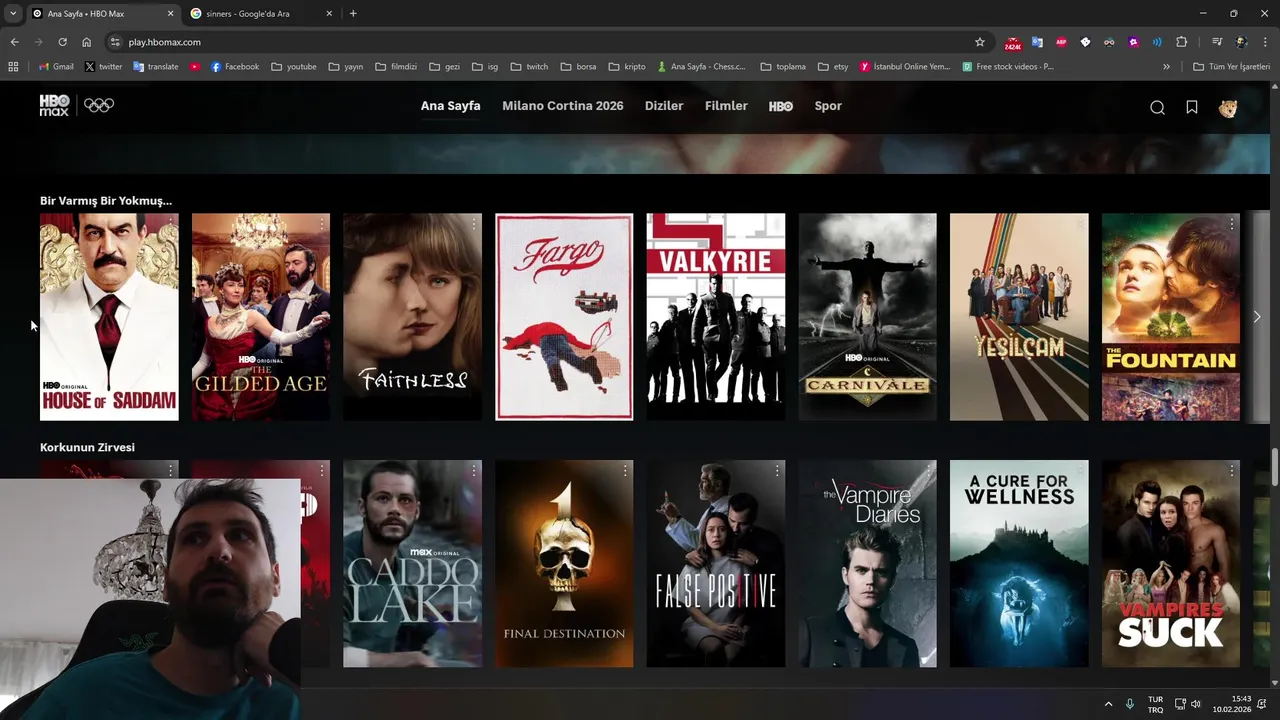Open the Ana Sayfa - Chess.c... bookmark
1280x720 pixels.
point(701,67)
